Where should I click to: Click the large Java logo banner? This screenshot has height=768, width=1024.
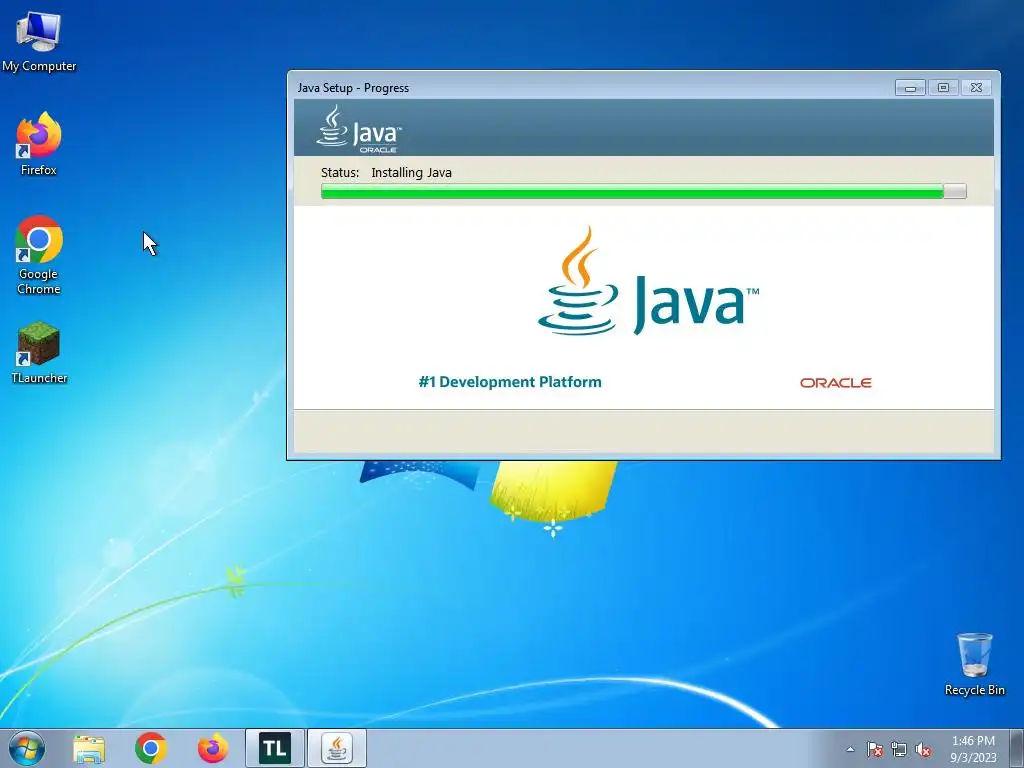pos(648,281)
